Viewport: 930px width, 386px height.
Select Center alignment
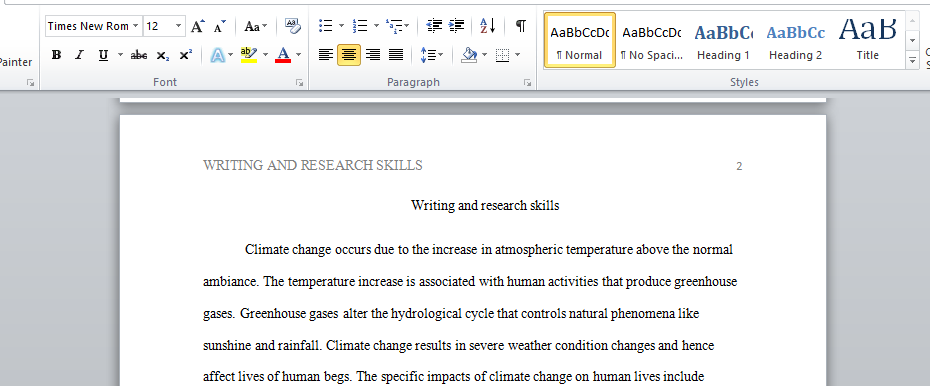[349, 55]
